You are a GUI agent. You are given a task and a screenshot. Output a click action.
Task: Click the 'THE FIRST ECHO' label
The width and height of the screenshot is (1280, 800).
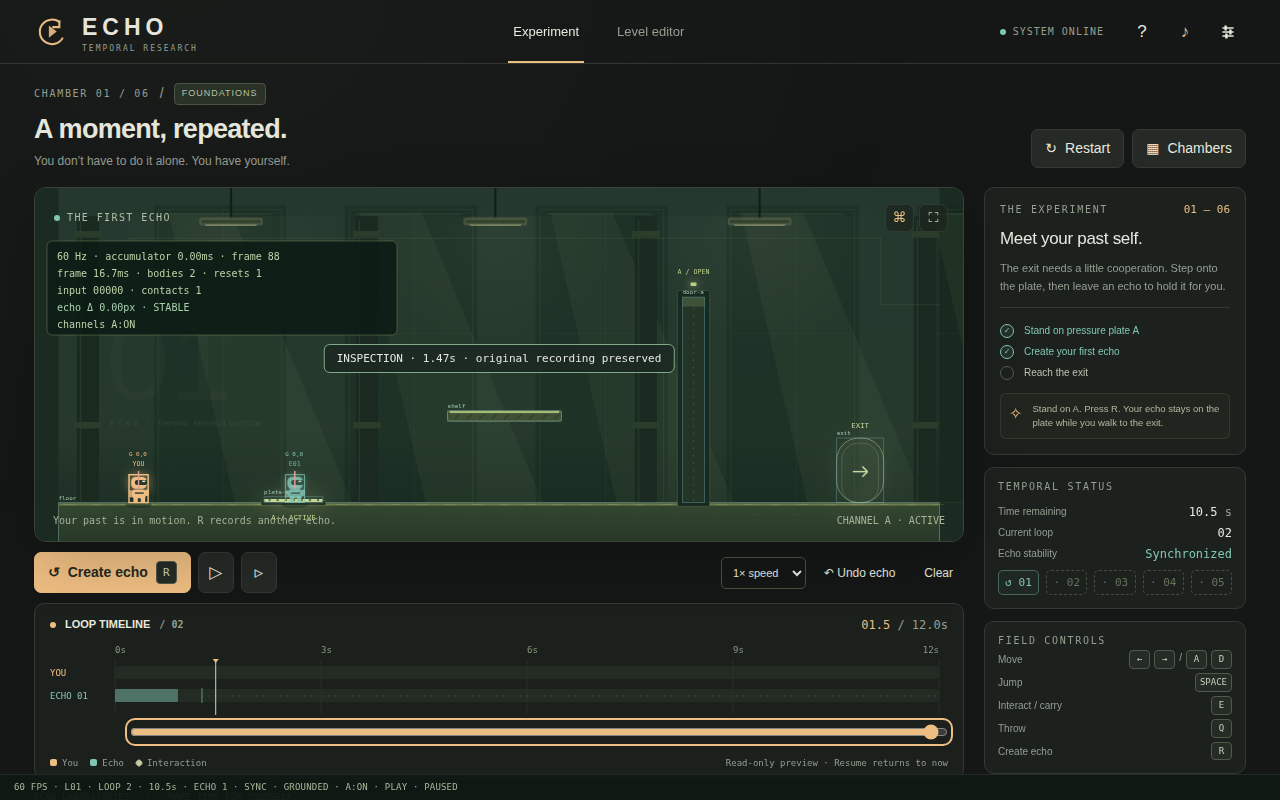click(118, 217)
